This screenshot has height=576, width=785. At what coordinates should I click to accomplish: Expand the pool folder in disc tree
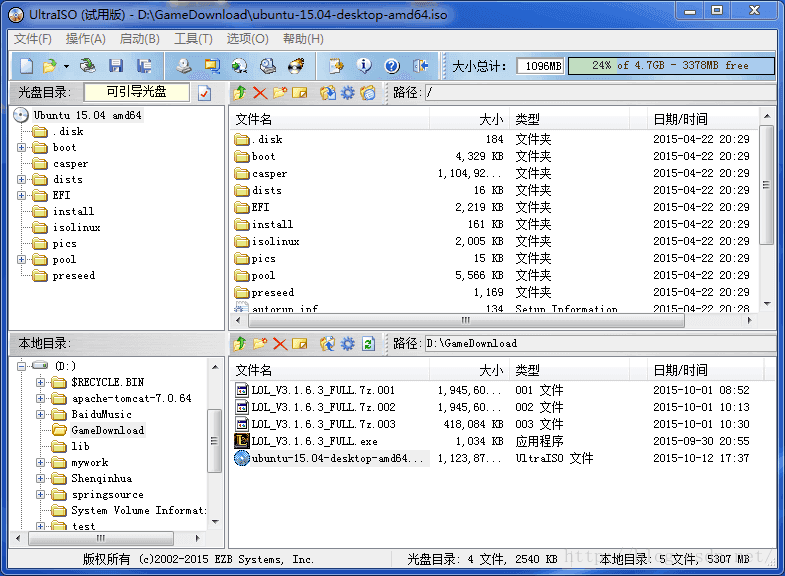coord(21,260)
